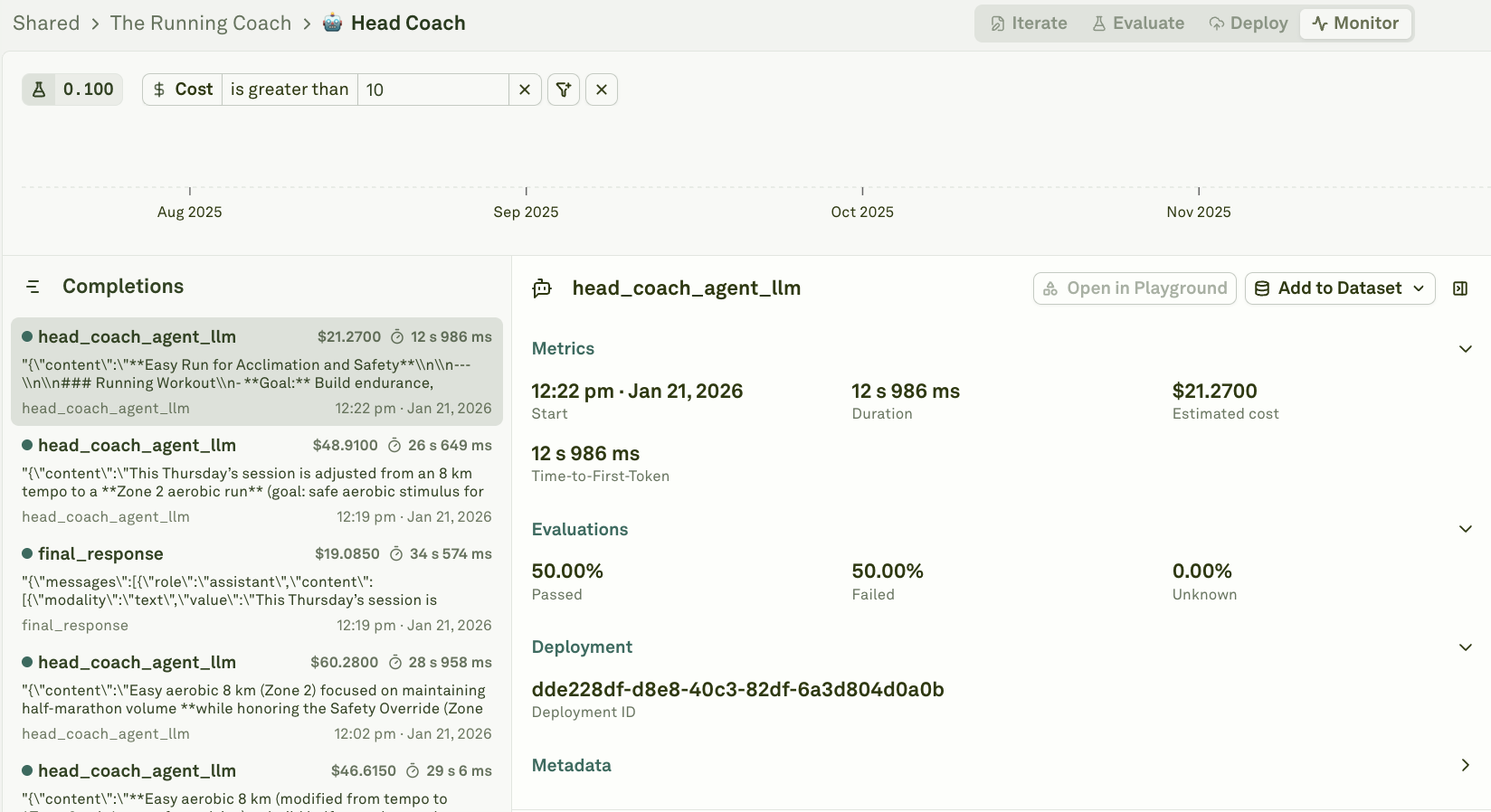Click the flask evaluation filter 0.100
Image resolution: width=1491 pixels, height=812 pixels.
tap(72, 90)
